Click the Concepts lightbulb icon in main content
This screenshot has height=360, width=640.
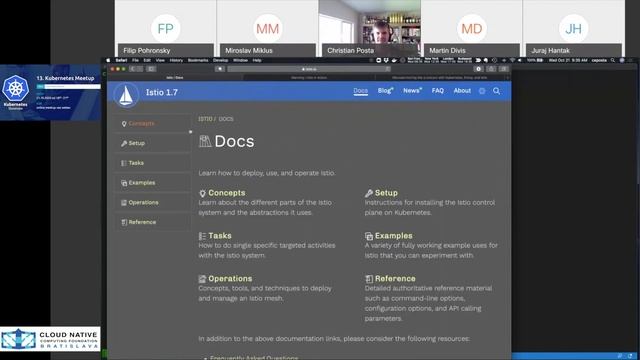click(x=202, y=193)
